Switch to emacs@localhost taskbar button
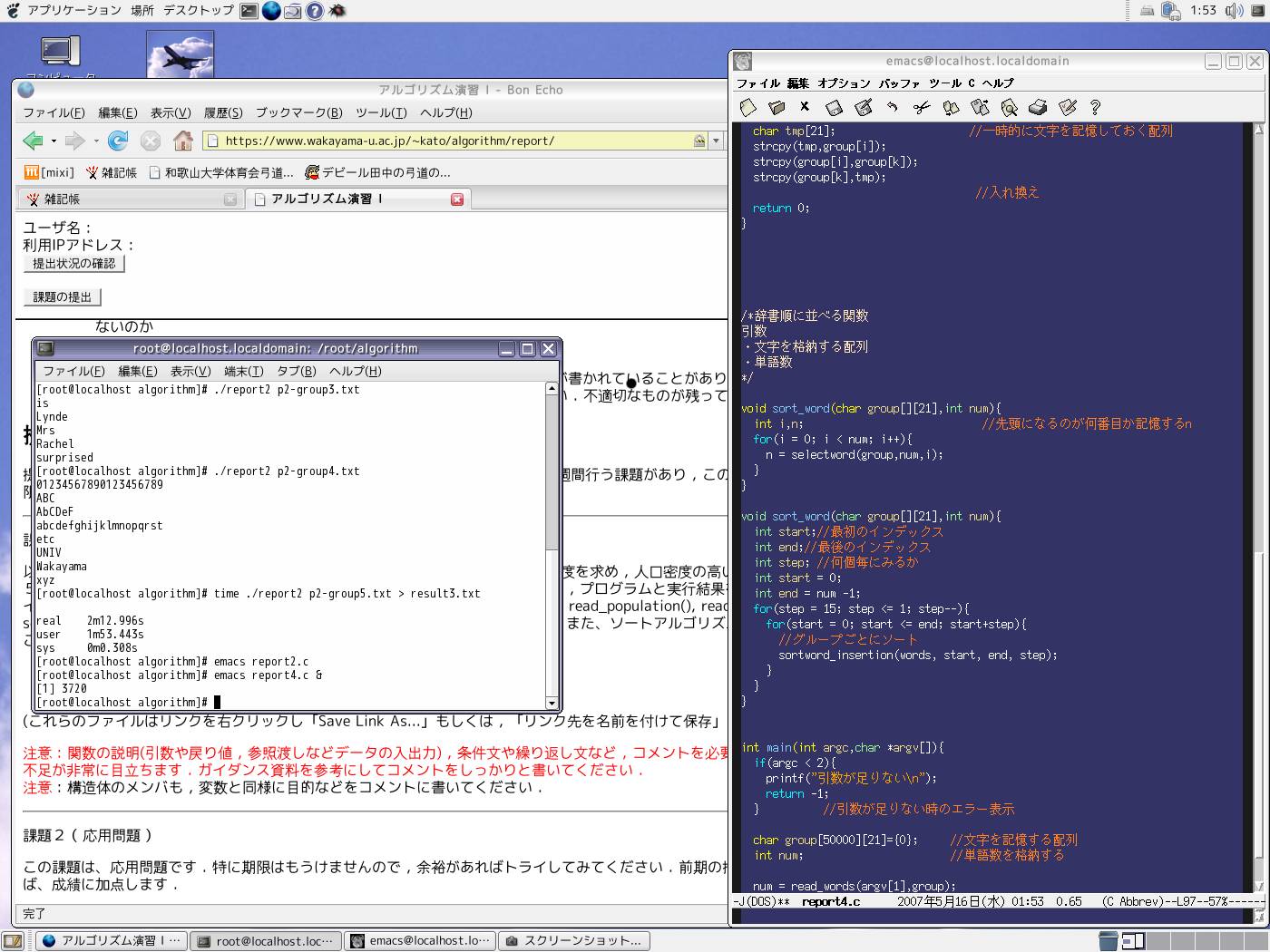Viewport: 1270px width, 952px height. (x=421, y=941)
